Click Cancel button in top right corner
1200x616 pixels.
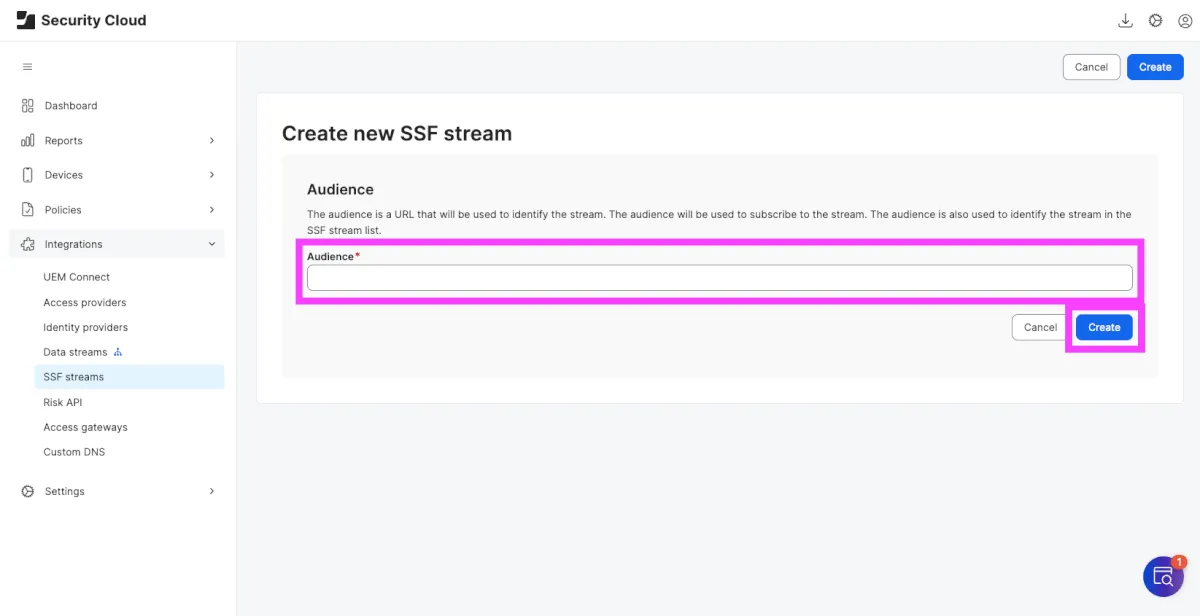click(1091, 67)
